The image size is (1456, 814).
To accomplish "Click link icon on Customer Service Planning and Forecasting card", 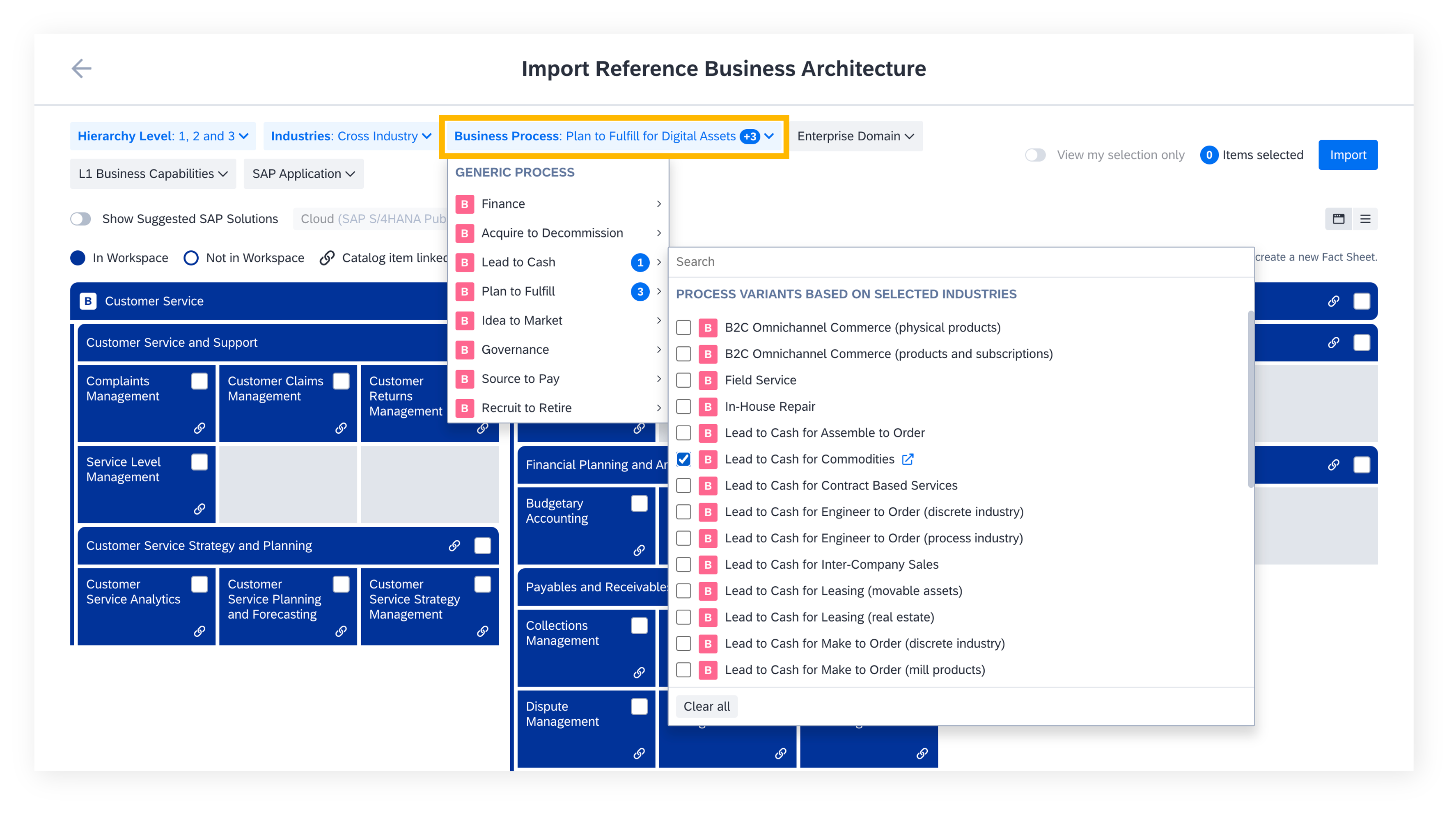I will [341, 631].
